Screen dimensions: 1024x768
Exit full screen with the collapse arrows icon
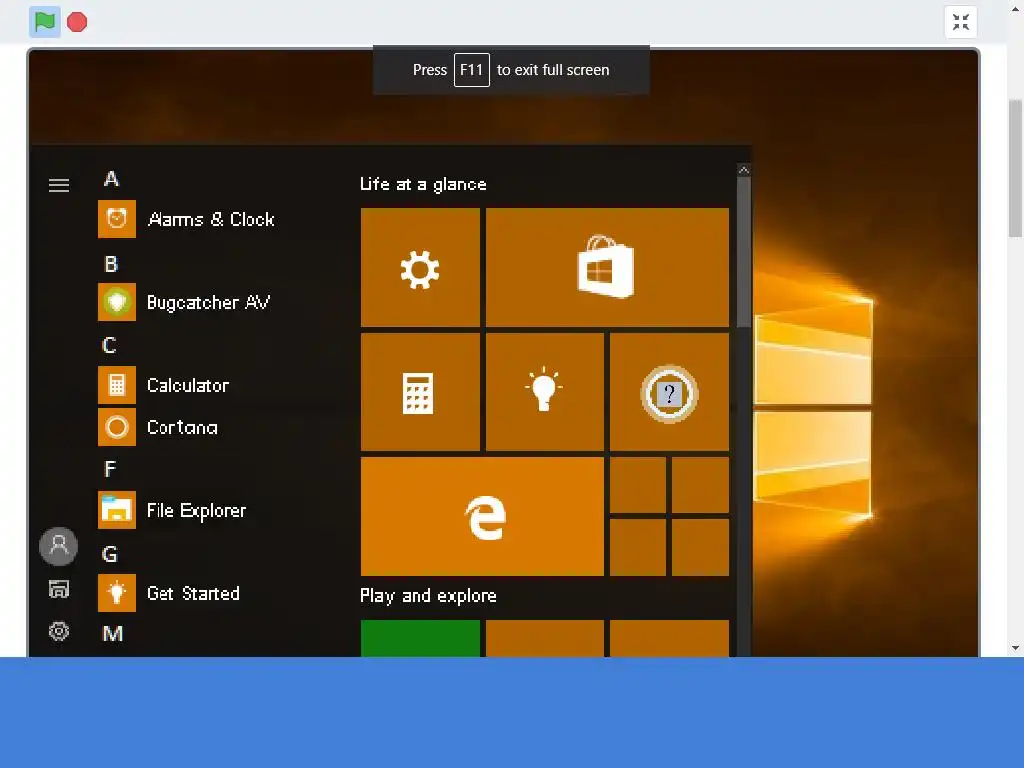pos(961,22)
